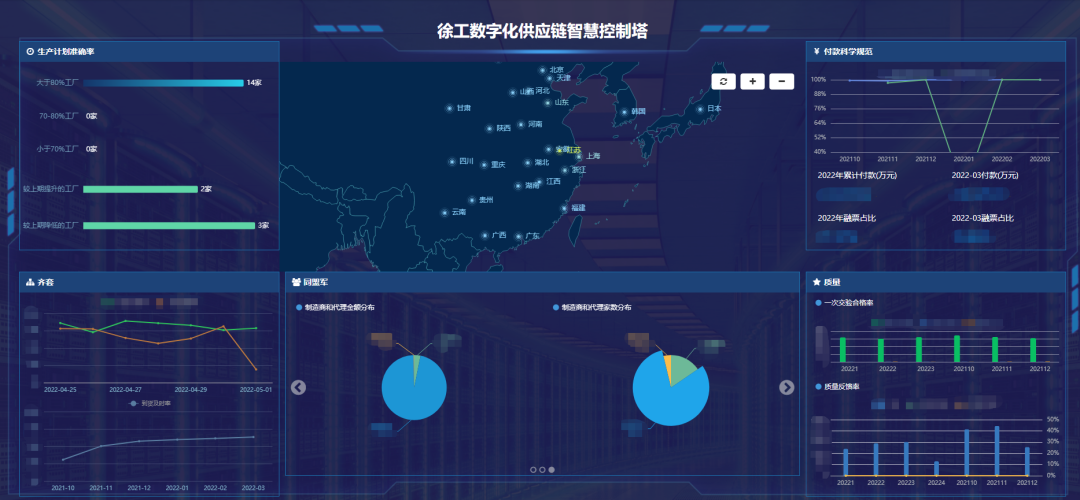Select the 山东 map marker
1080x500 pixels.
tap(548, 103)
